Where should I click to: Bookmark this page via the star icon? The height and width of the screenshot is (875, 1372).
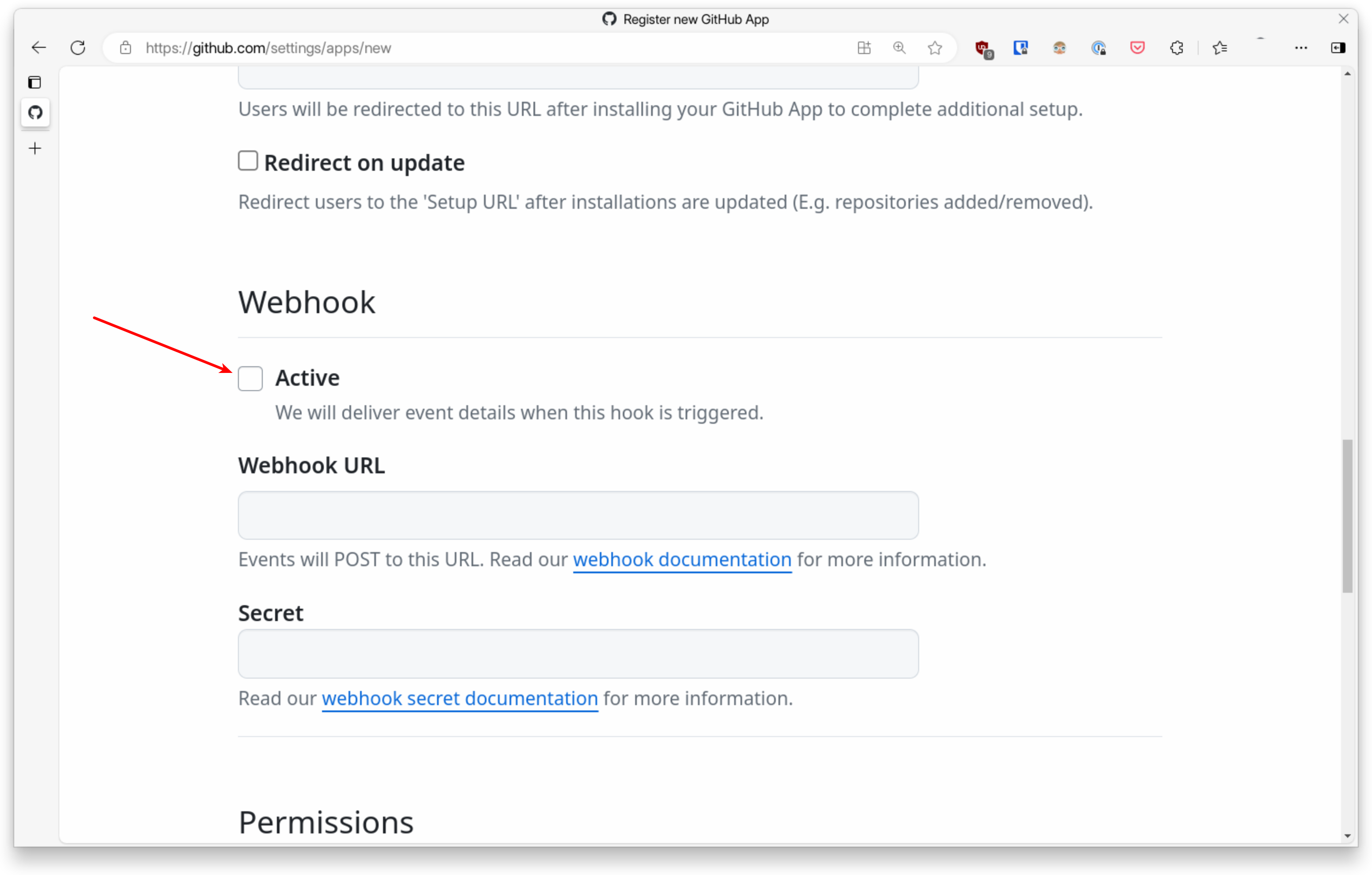pos(935,48)
